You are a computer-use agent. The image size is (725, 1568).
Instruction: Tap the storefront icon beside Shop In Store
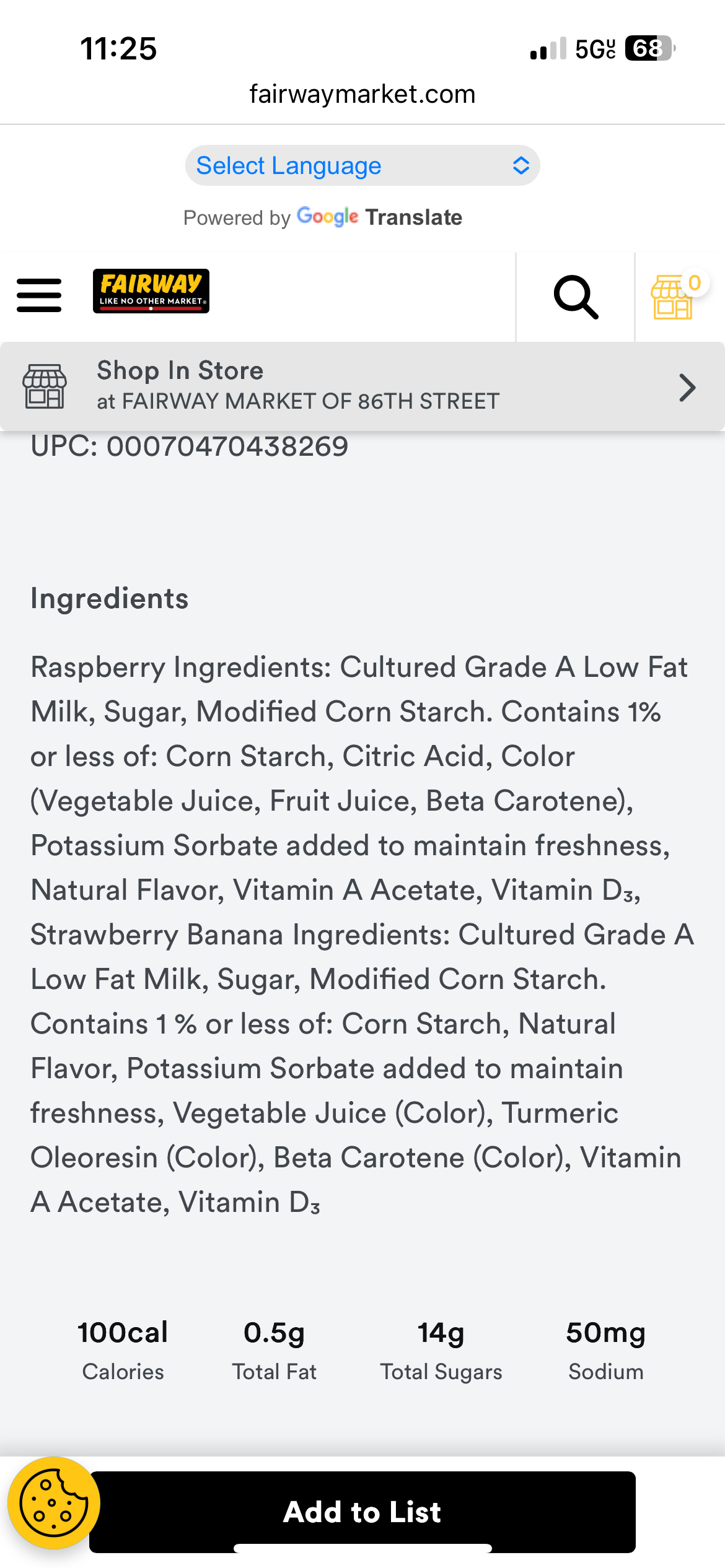[45, 386]
